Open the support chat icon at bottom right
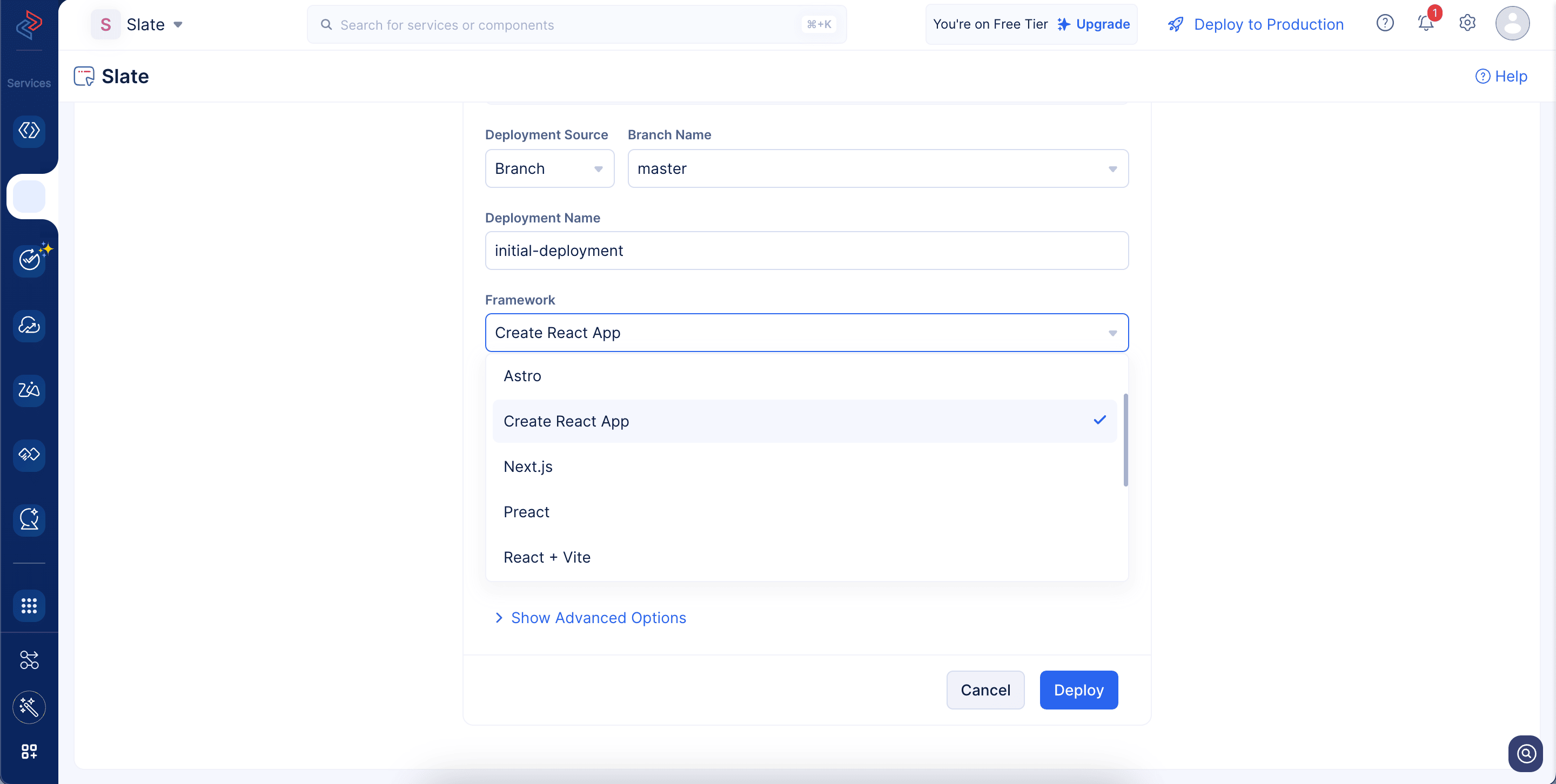The width and height of the screenshot is (1556, 784). pyautogui.click(x=1525, y=753)
